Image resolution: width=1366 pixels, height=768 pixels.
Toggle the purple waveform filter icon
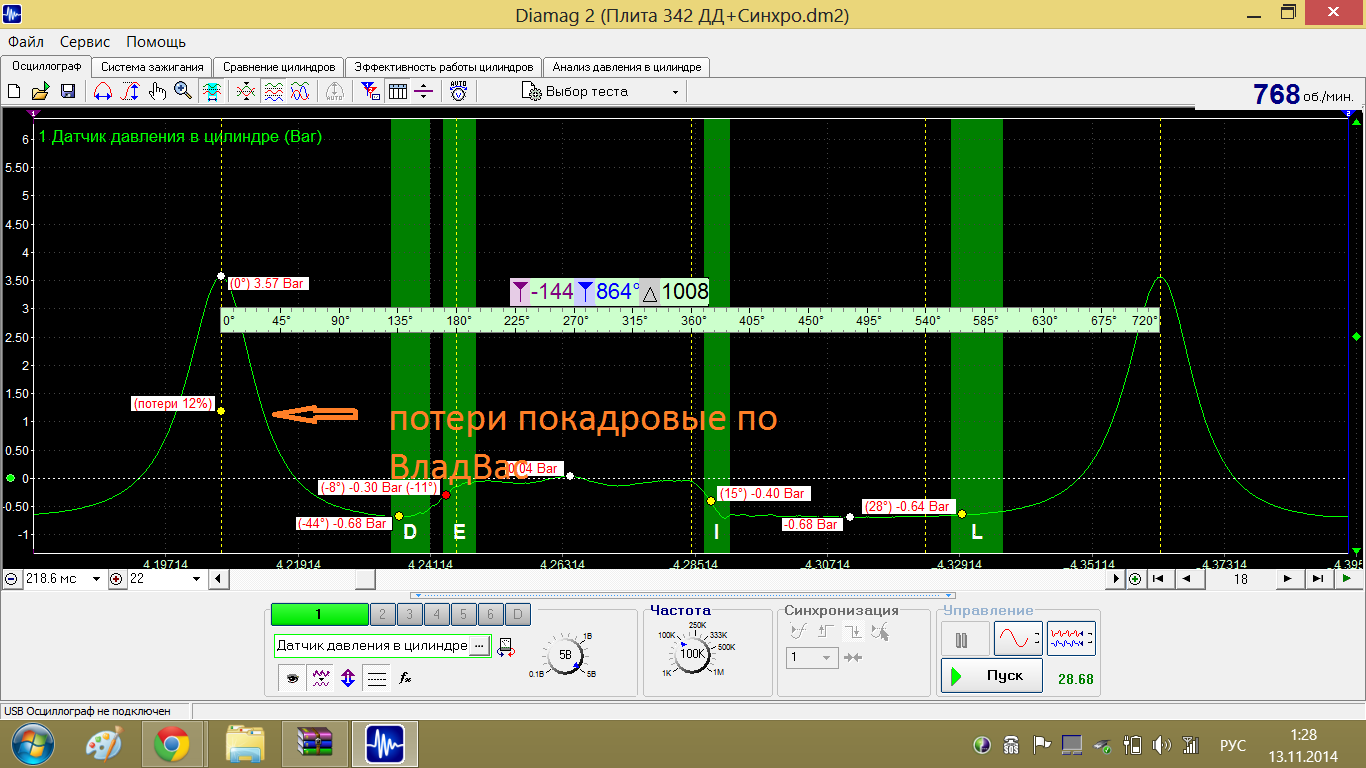[321, 677]
